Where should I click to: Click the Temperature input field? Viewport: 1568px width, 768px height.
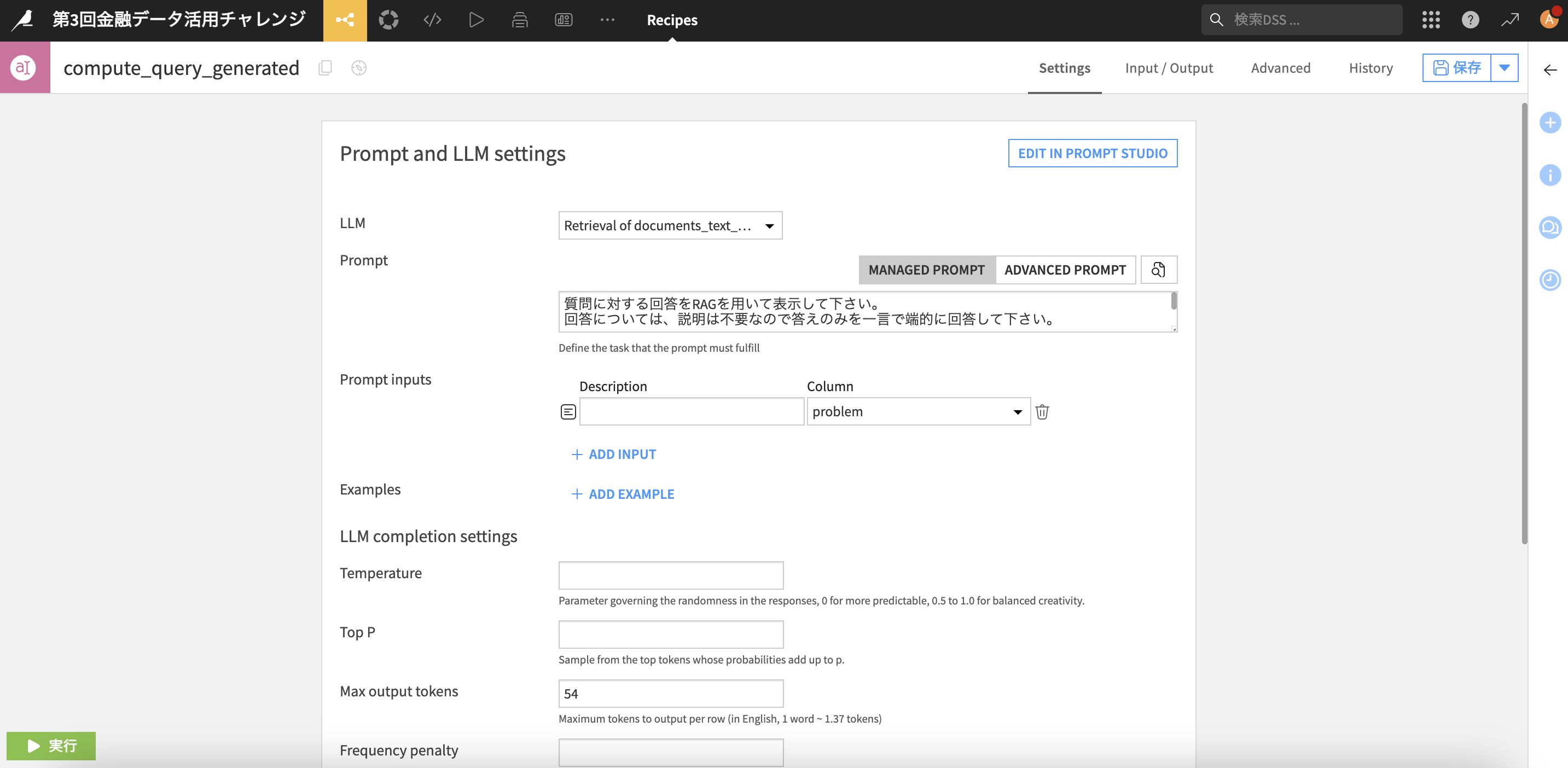670,575
